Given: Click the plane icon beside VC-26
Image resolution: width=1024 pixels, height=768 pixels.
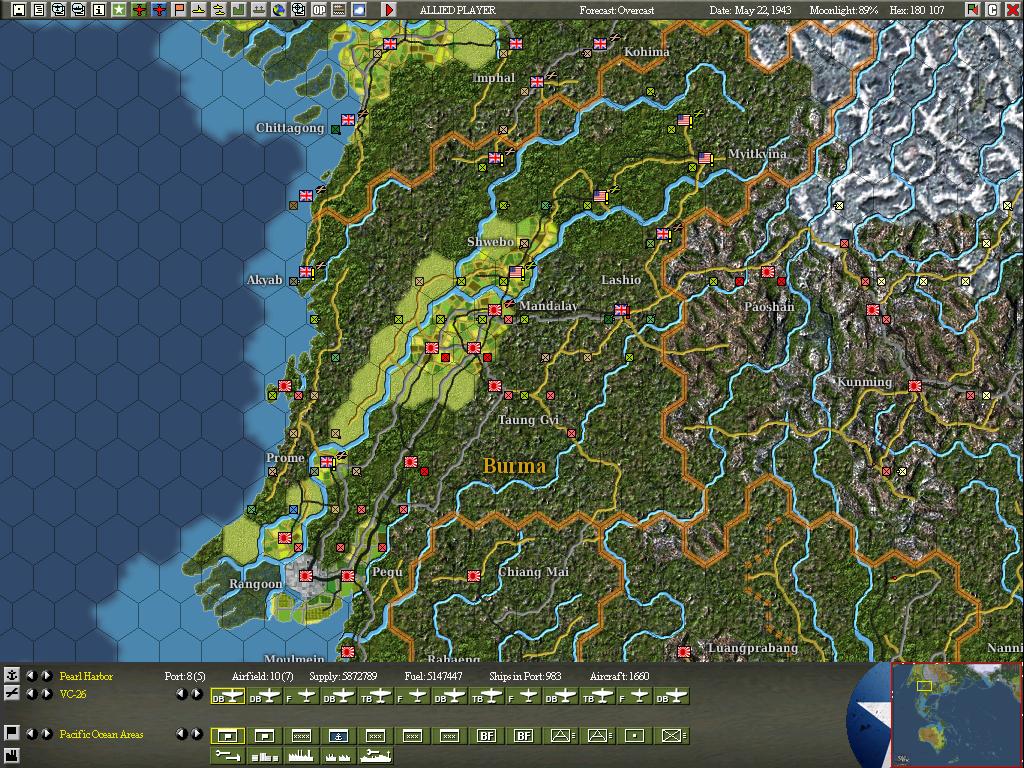Looking at the screenshot, I should coord(11,694).
